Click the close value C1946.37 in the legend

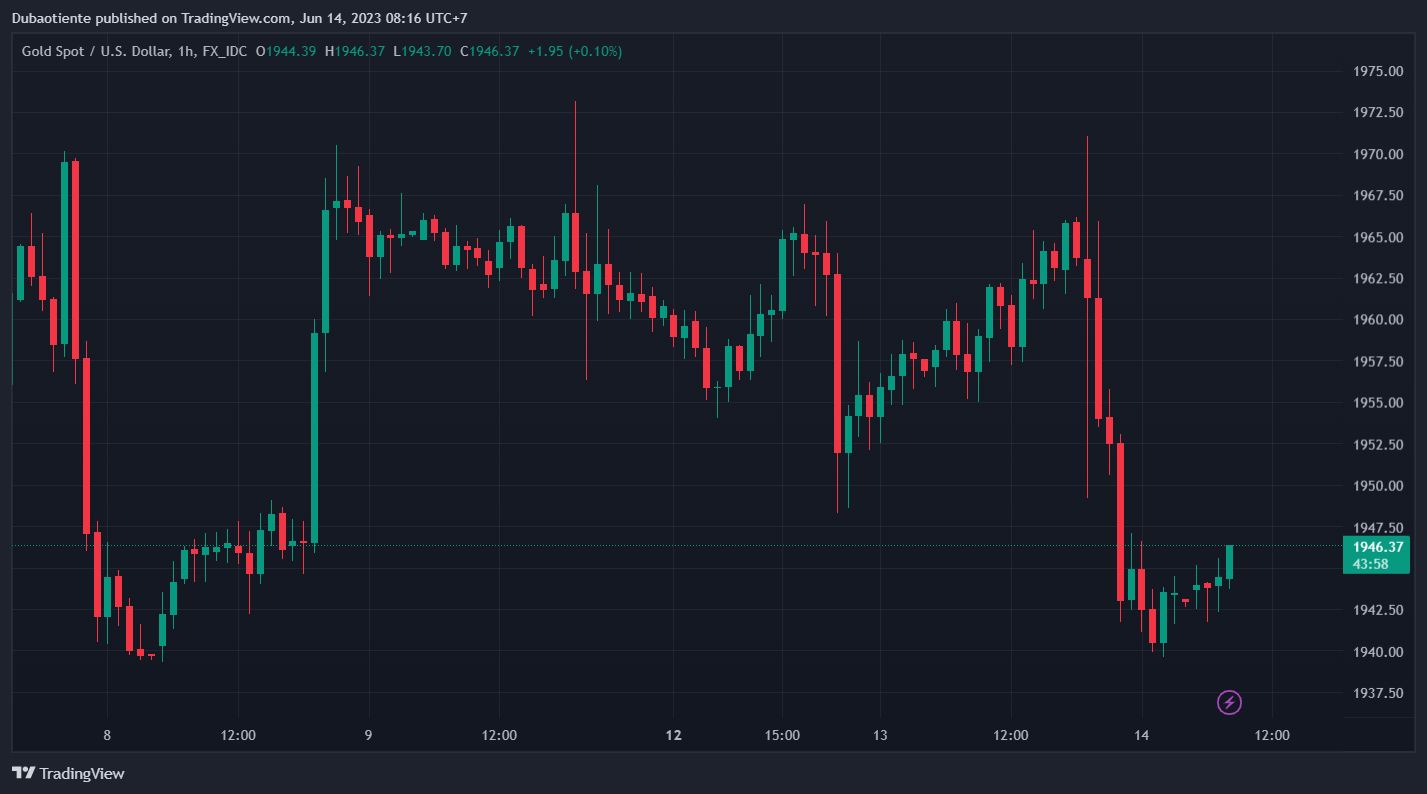(489, 51)
